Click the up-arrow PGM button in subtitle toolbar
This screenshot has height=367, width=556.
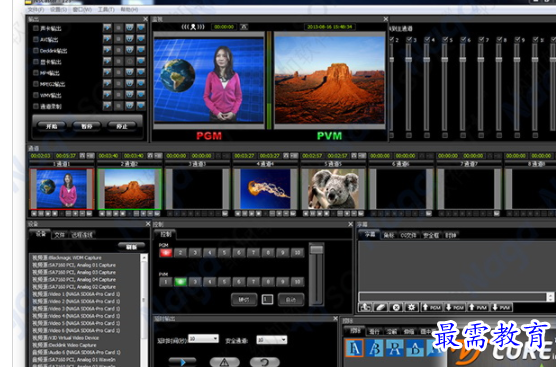tap(432, 307)
